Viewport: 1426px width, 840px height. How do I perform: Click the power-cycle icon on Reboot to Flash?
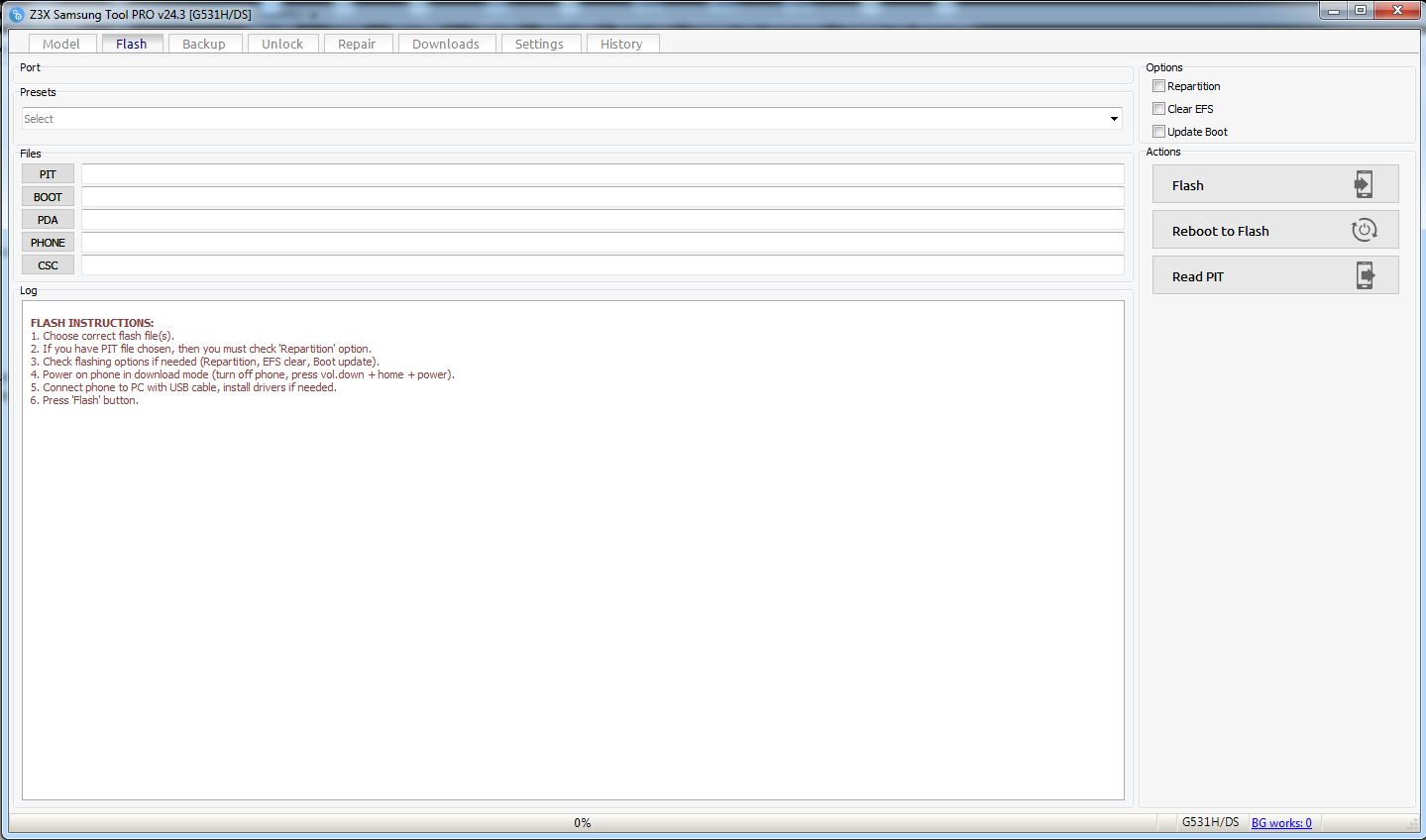pos(1364,230)
